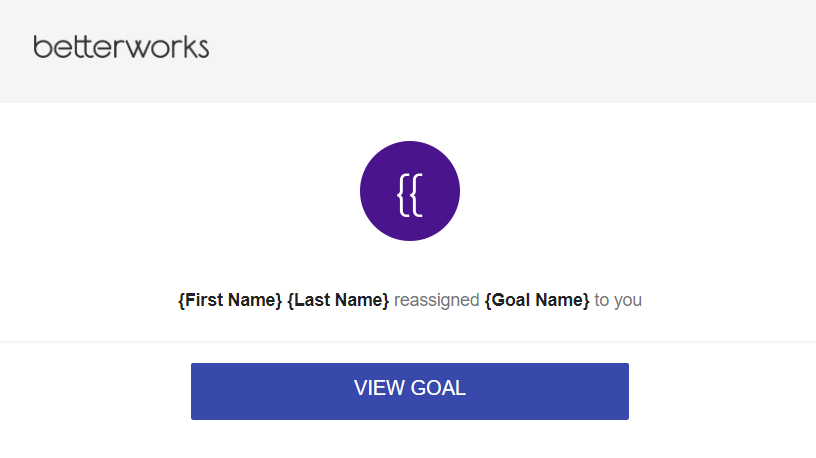Click the word "GOAL" on the blue button
Screen dimensions: 816x458
coord(438,388)
